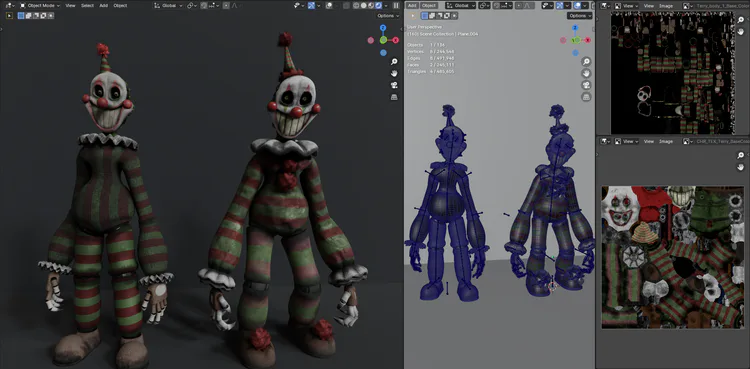Click blue Z axis in middle navigation gizmo
This screenshot has width=750, height=369.
click(x=575, y=28)
